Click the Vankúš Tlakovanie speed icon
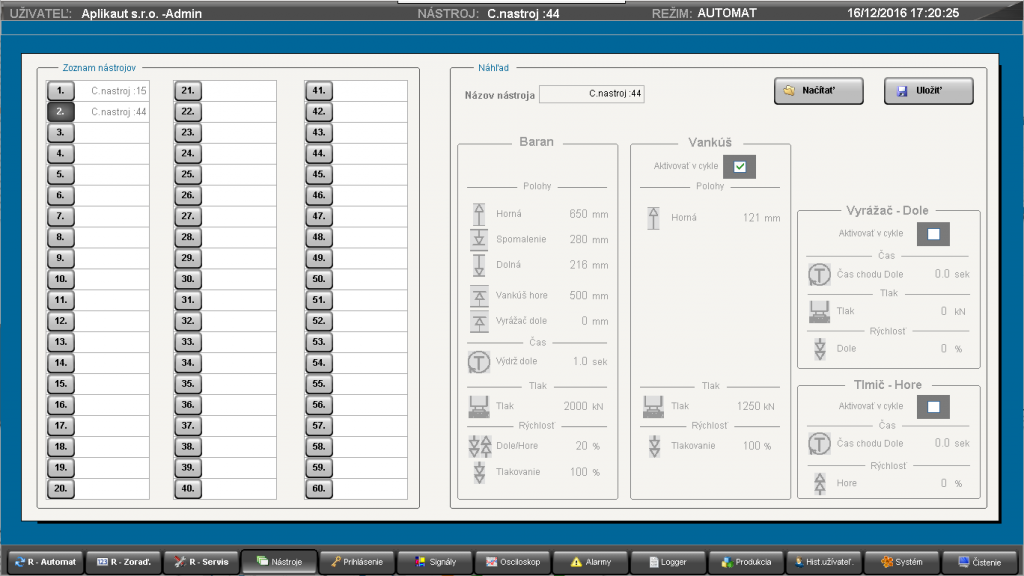The height and width of the screenshot is (576, 1024). pos(654,446)
